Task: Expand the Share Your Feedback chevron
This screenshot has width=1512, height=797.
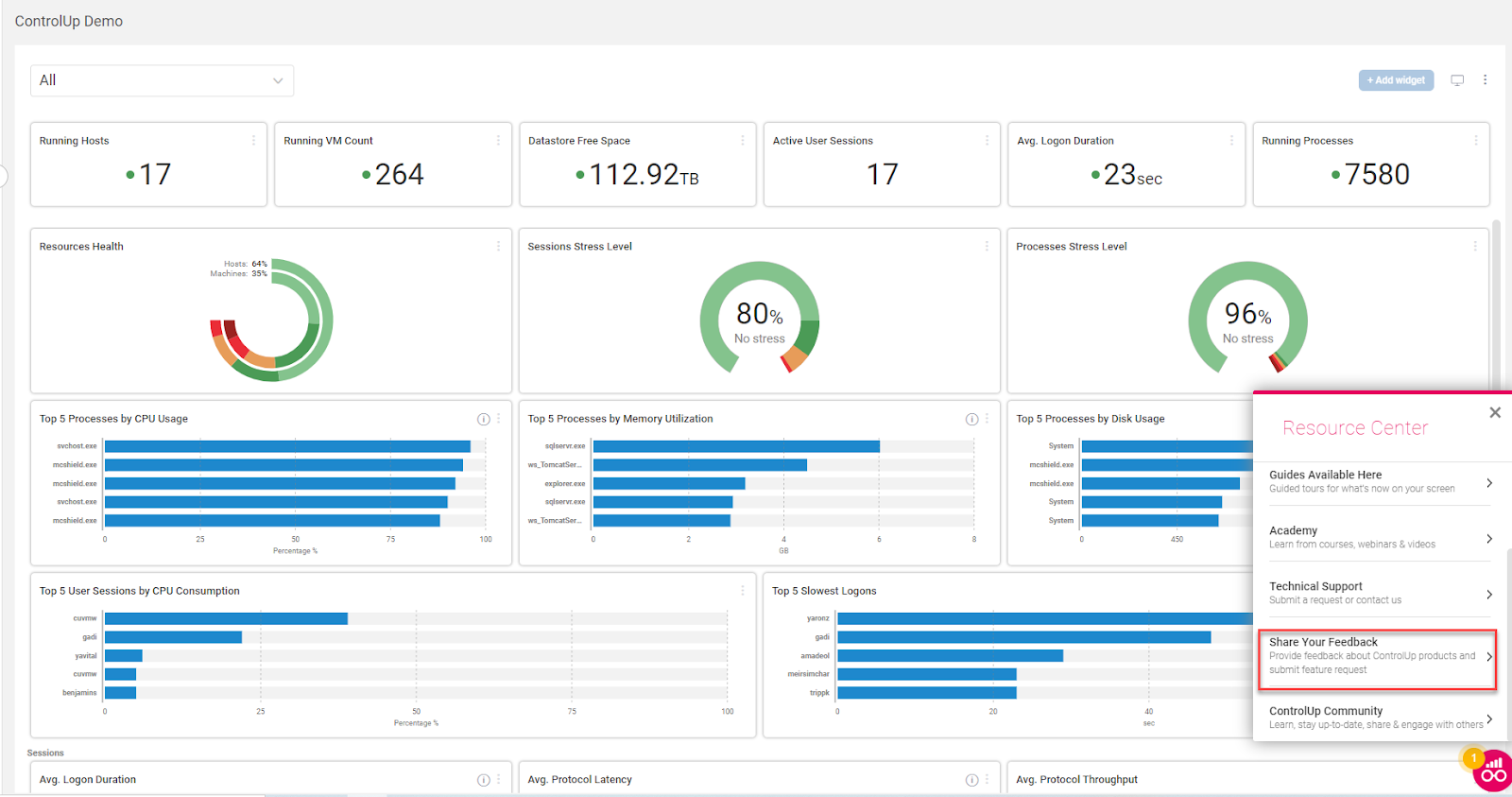Action: pyautogui.click(x=1489, y=657)
